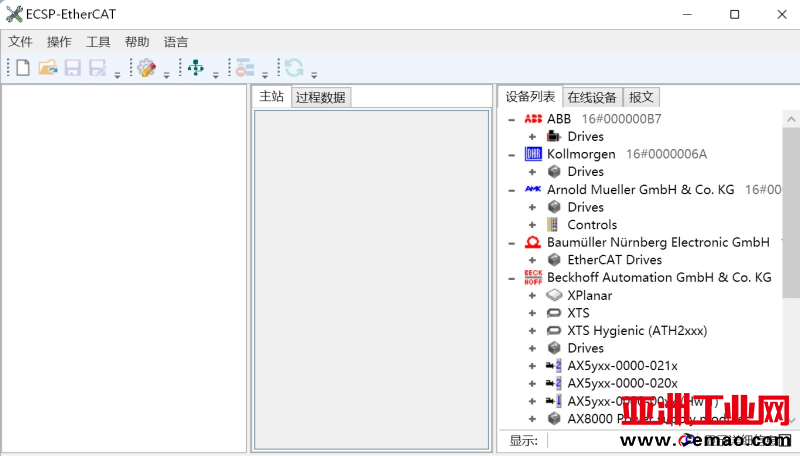This screenshot has height=456, width=800.
Task: Click inside the 主站 content panel
Action: pyautogui.click(x=371, y=280)
